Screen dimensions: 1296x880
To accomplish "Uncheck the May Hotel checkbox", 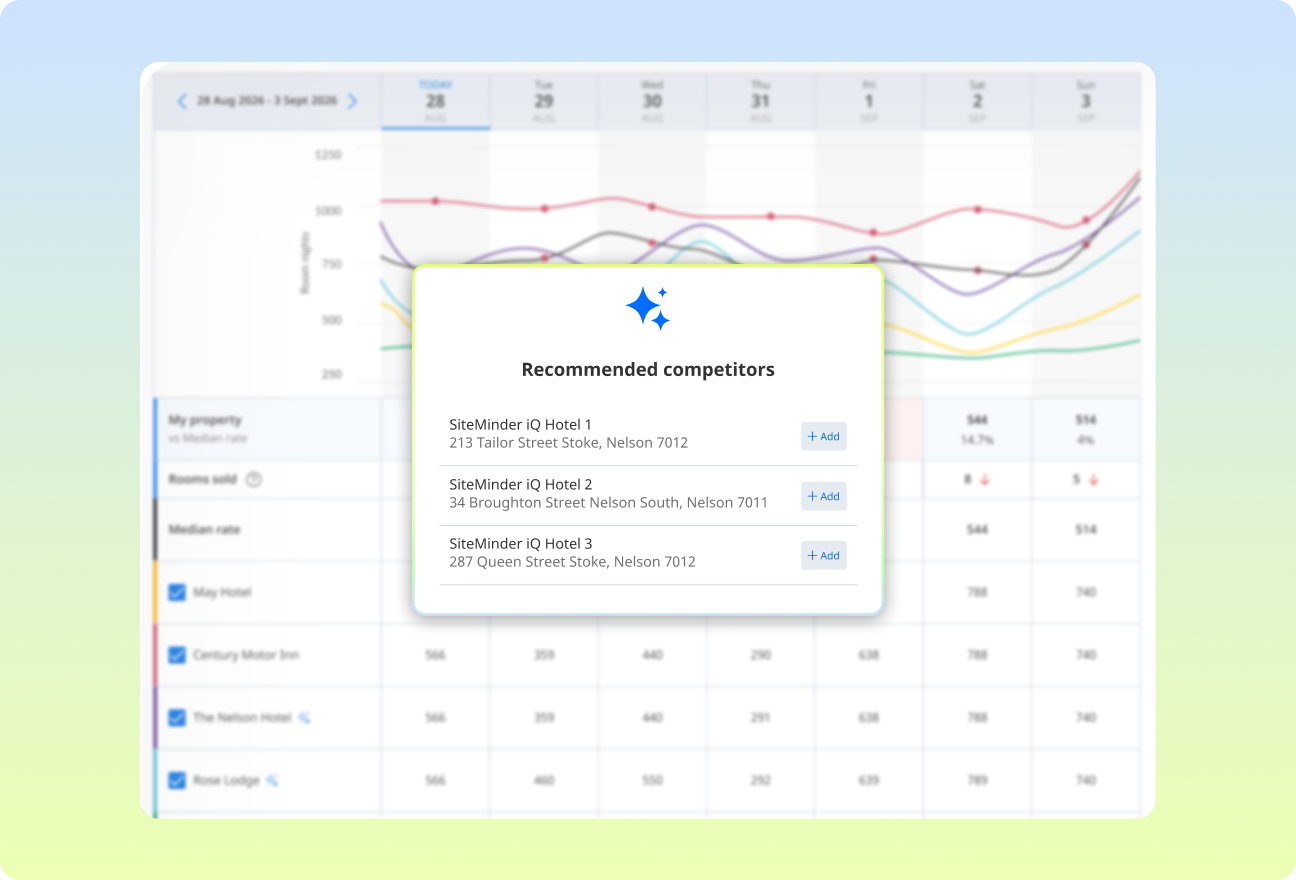I will (x=177, y=593).
